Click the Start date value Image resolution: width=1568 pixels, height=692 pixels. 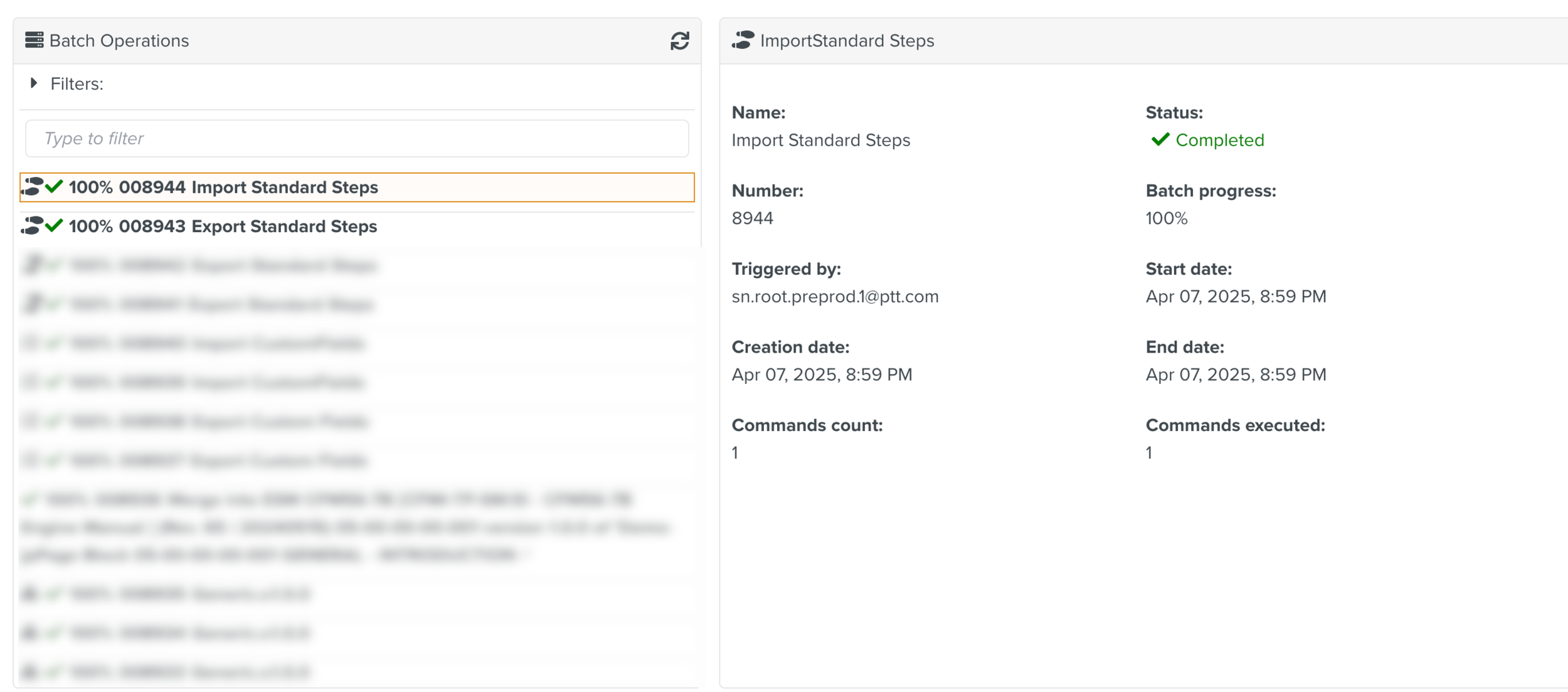[x=1236, y=297]
